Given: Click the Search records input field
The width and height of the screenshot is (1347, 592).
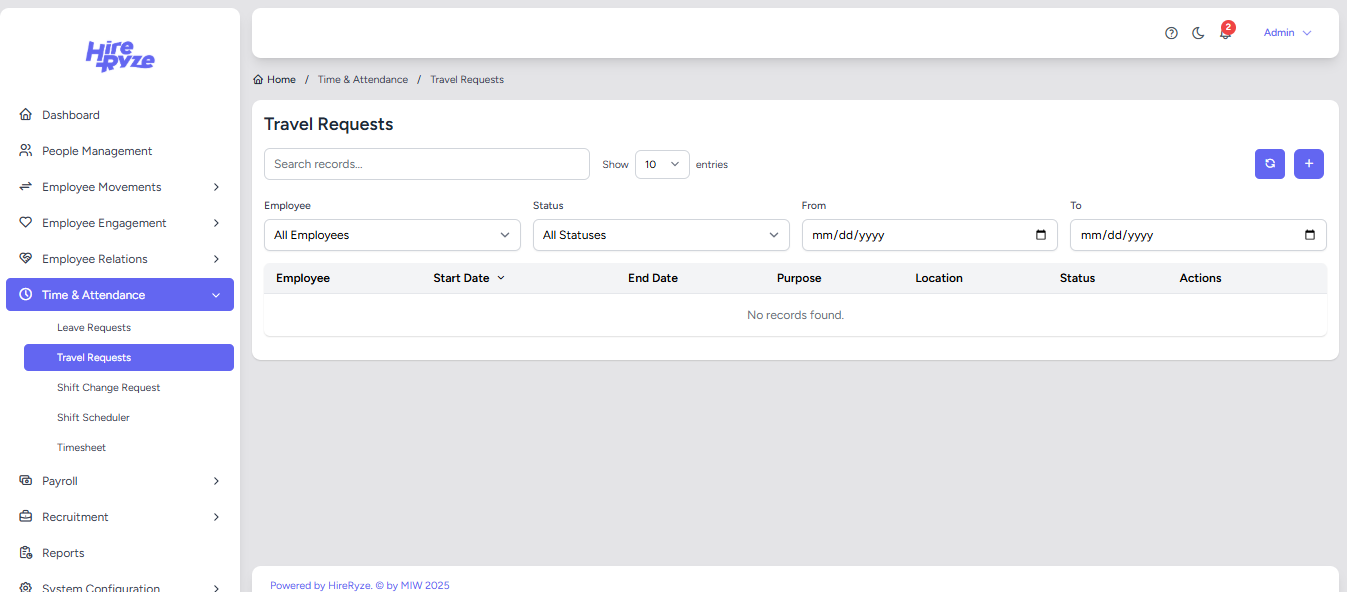Looking at the screenshot, I should click(427, 164).
